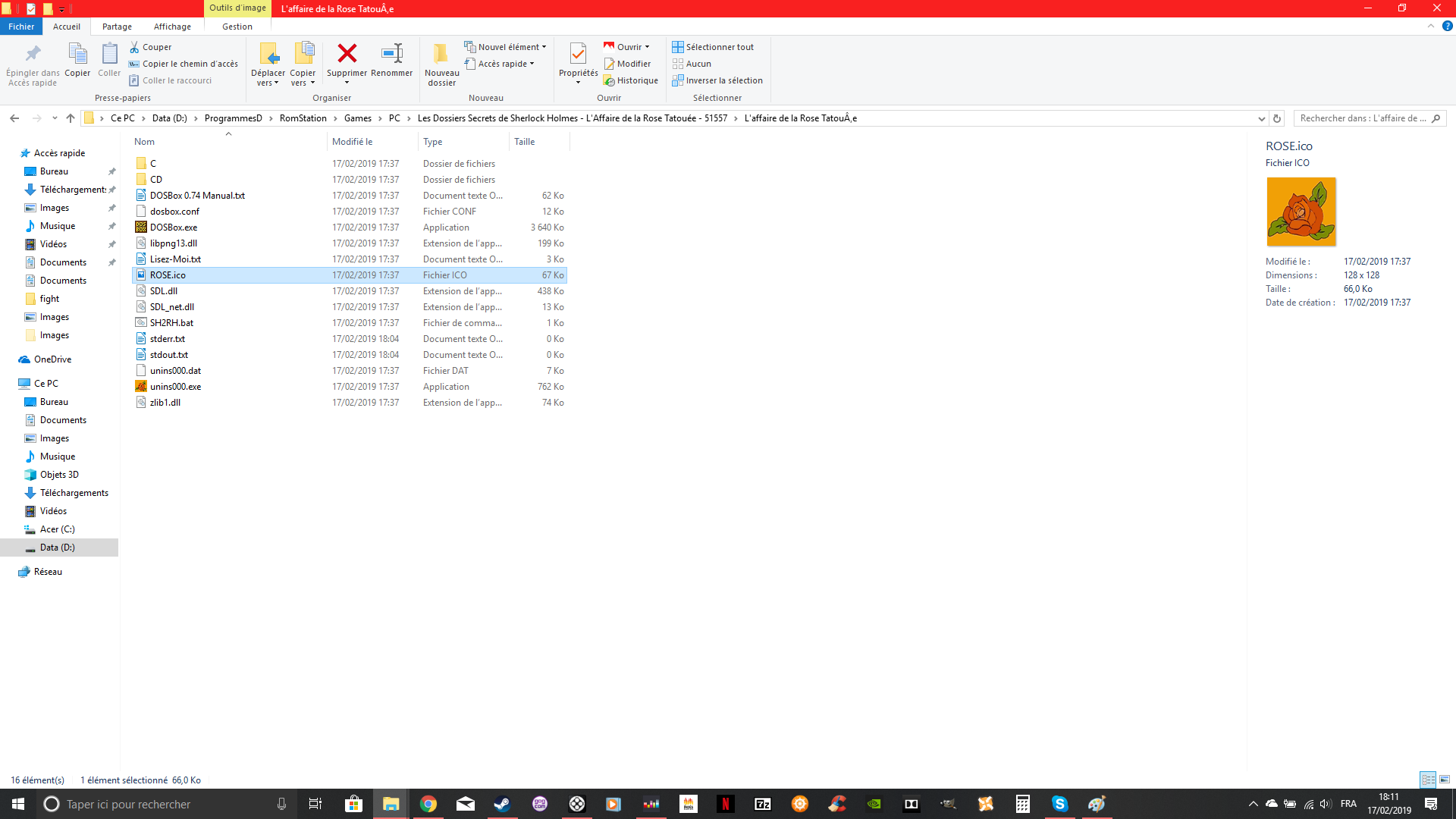Click the Épingler dans Accès rapide icon
1456x819 pixels.
click(33, 54)
